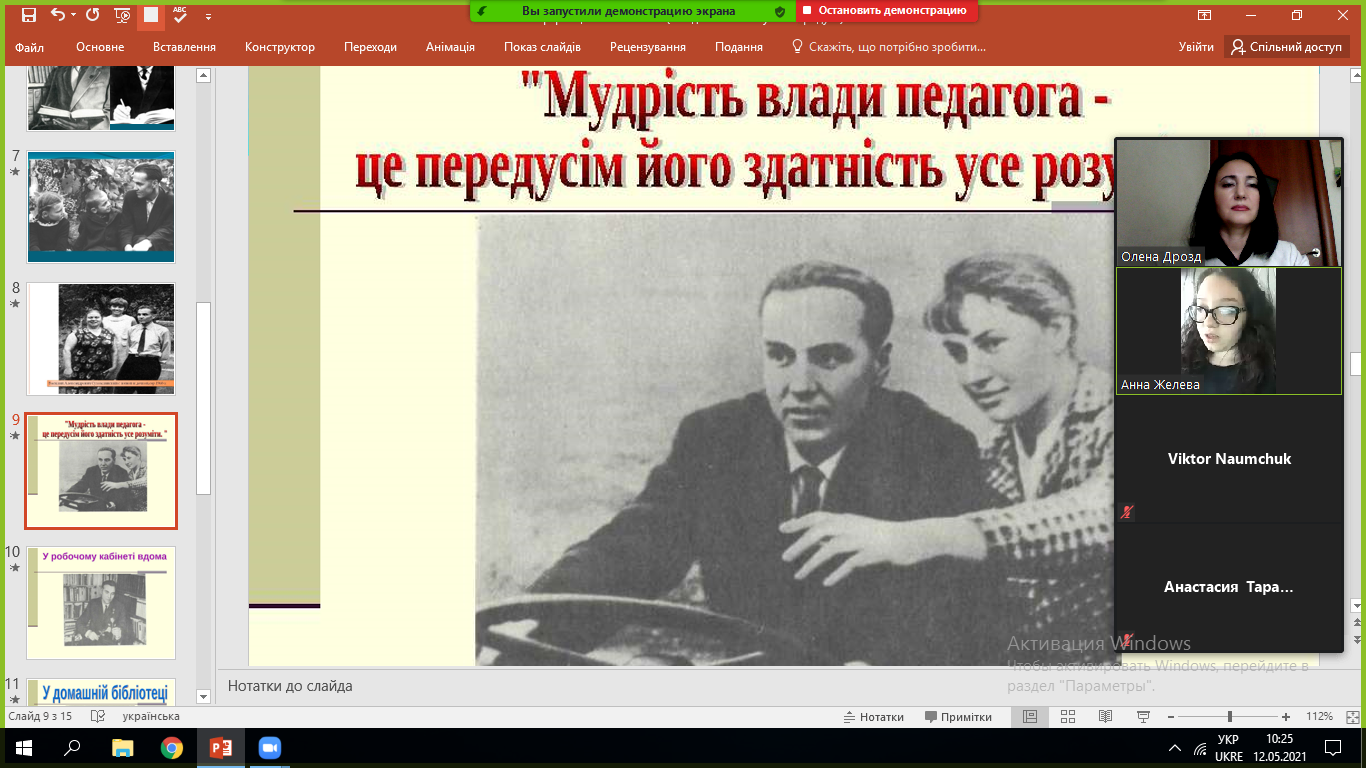1366x779 pixels.
Task: Click the Спільний доступ share button
Action: coord(1286,47)
